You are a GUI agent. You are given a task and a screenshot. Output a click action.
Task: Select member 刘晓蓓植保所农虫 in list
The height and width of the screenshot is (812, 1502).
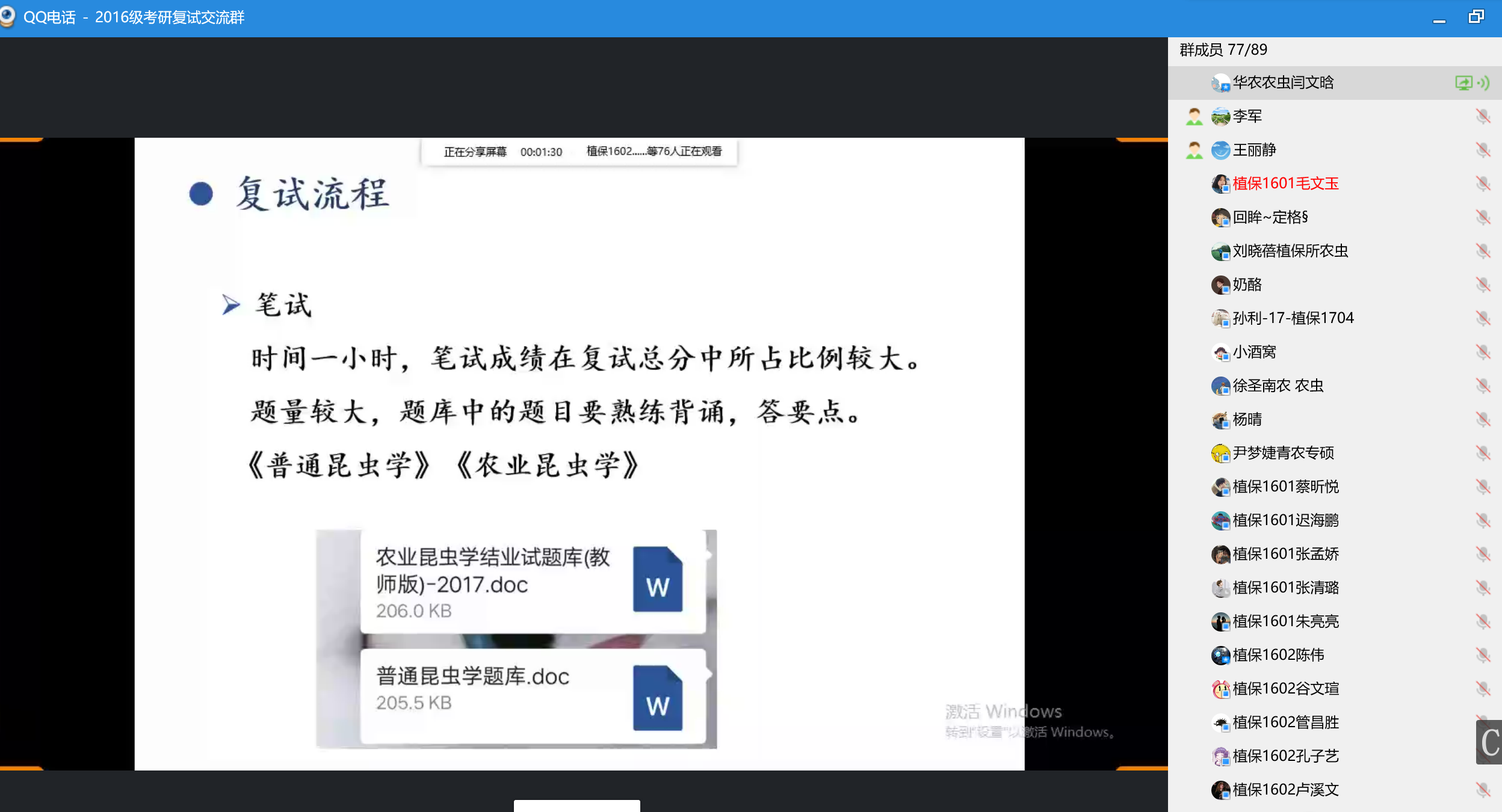[1290, 251]
